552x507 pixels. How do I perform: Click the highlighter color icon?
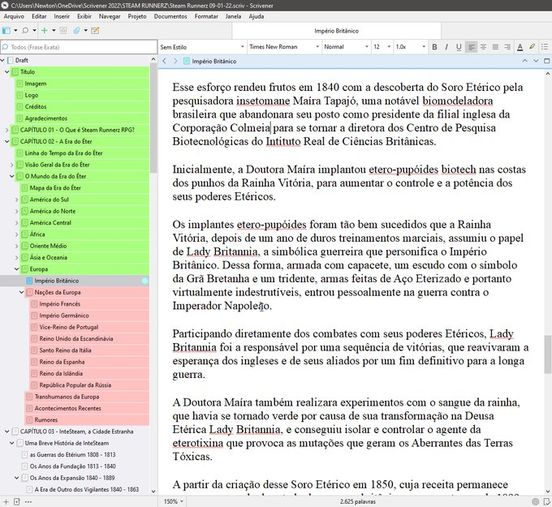click(532, 47)
